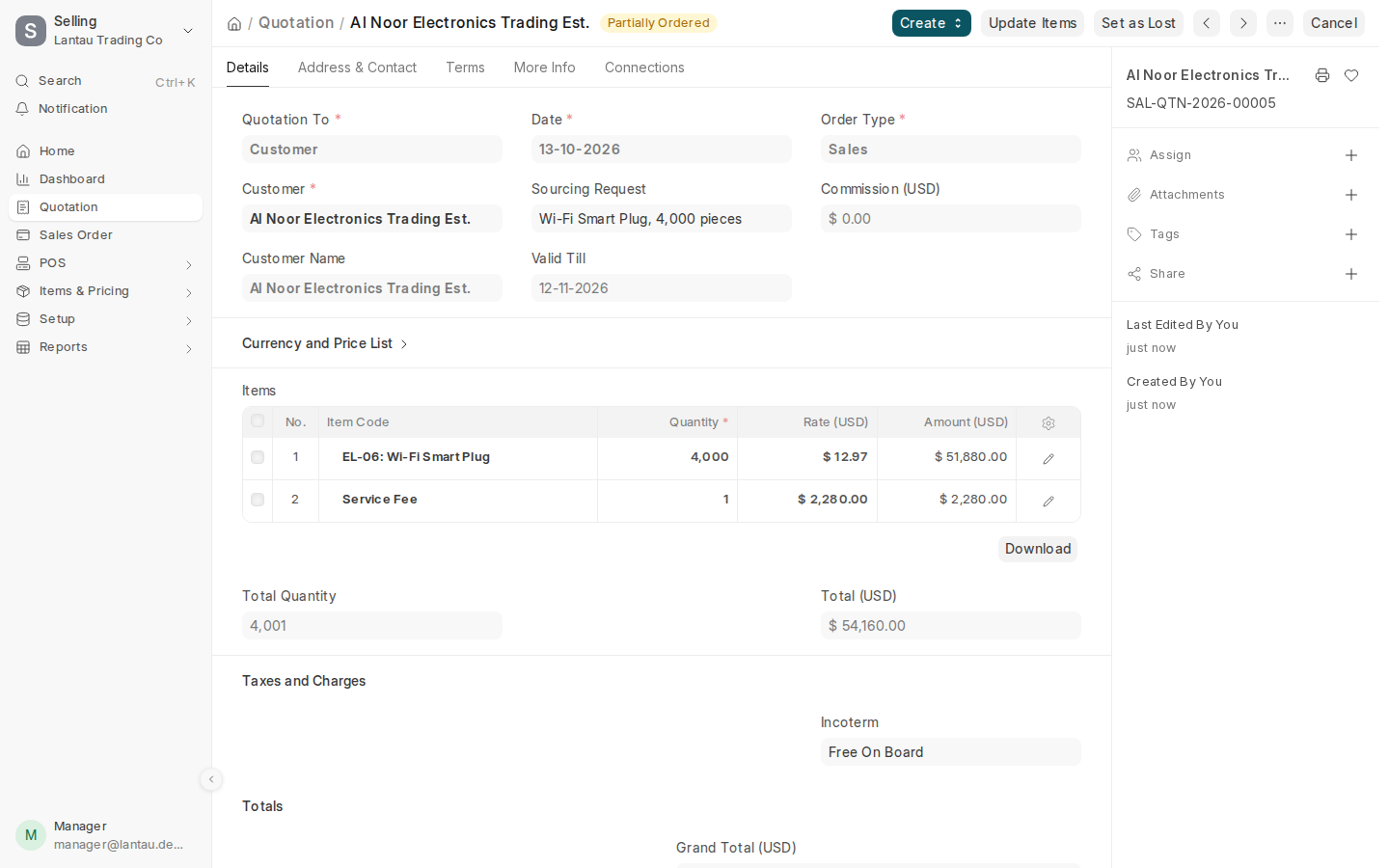The image size is (1389, 868).
Task: Open items table settings gear
Action: [1049, 422]
